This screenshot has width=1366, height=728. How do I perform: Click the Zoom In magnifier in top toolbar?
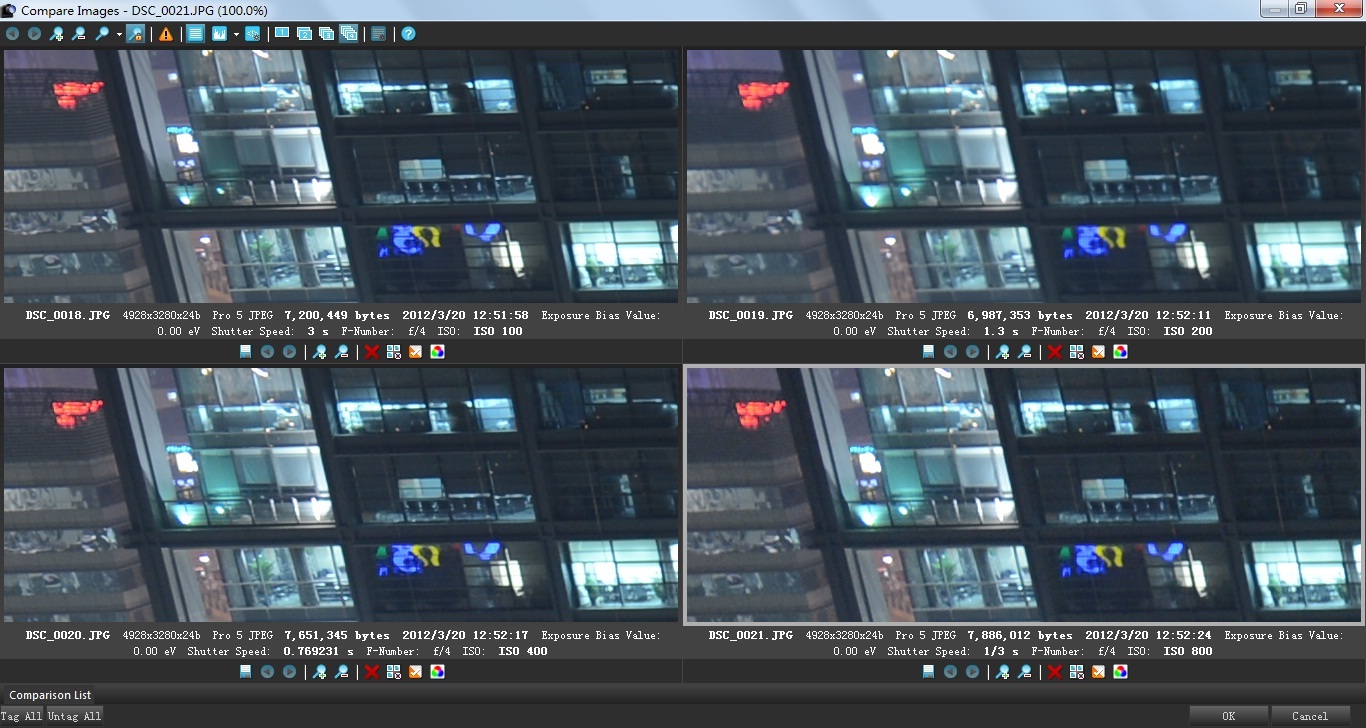[x=57, y=34]
